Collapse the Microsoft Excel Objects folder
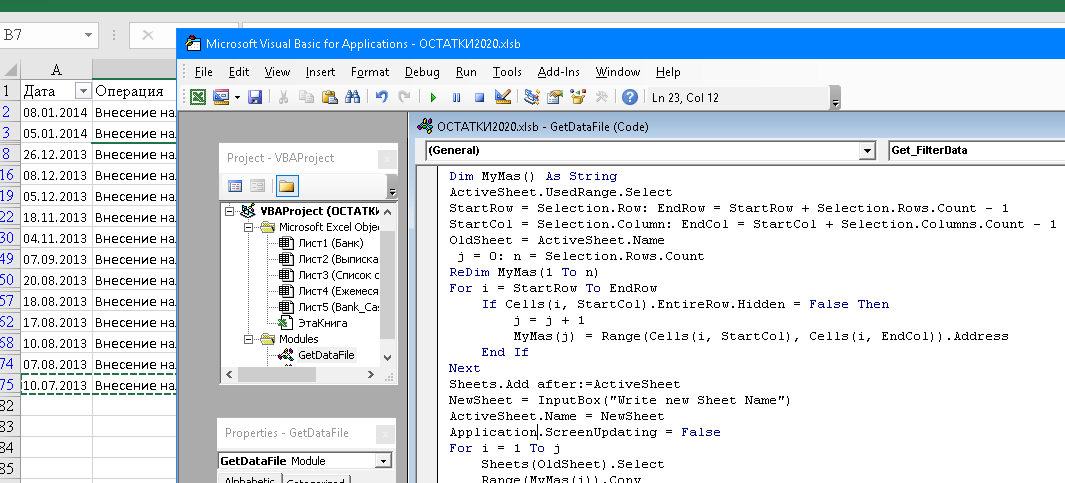 (249, 227)
